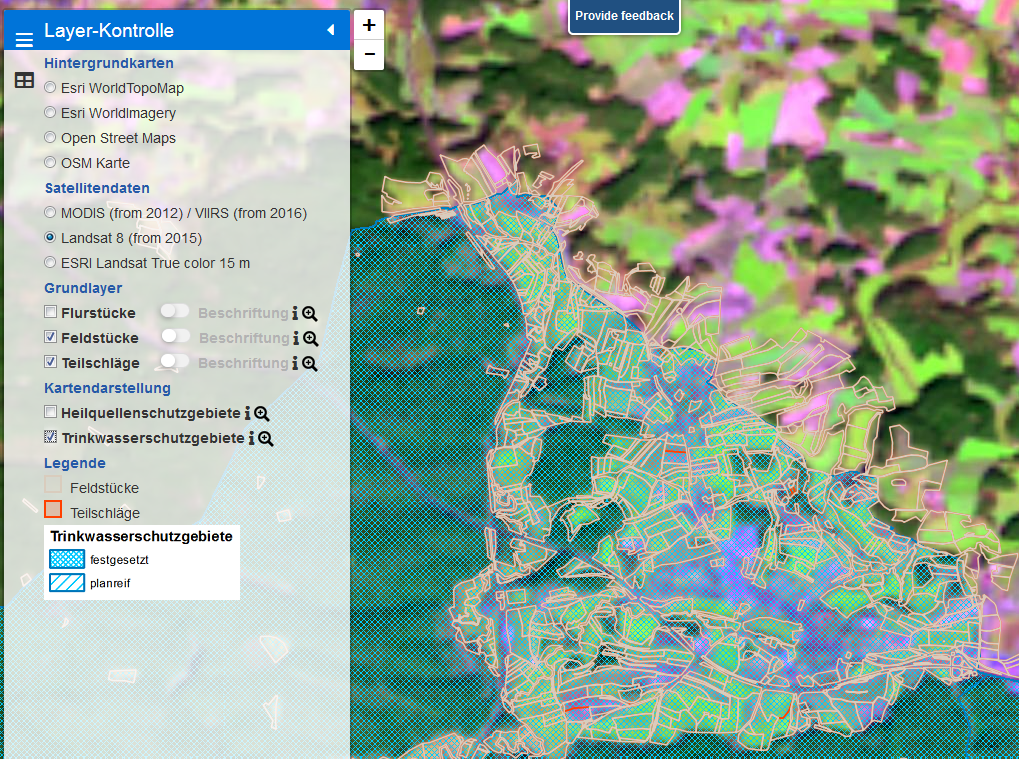Screen dimensions: 1019x759
Task: Tick the Heilquellenschutzgebiete checkbox
Action: pyautogui.click(x=51, y=413)
